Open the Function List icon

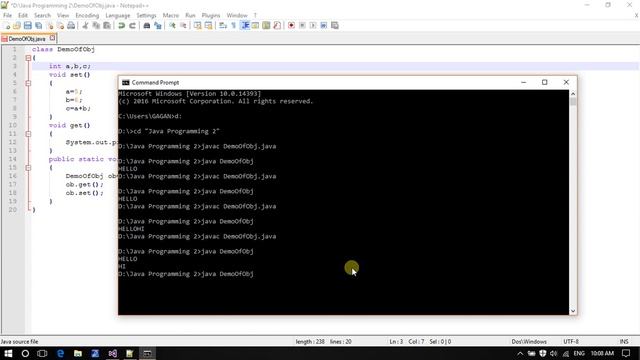point(277,25)
